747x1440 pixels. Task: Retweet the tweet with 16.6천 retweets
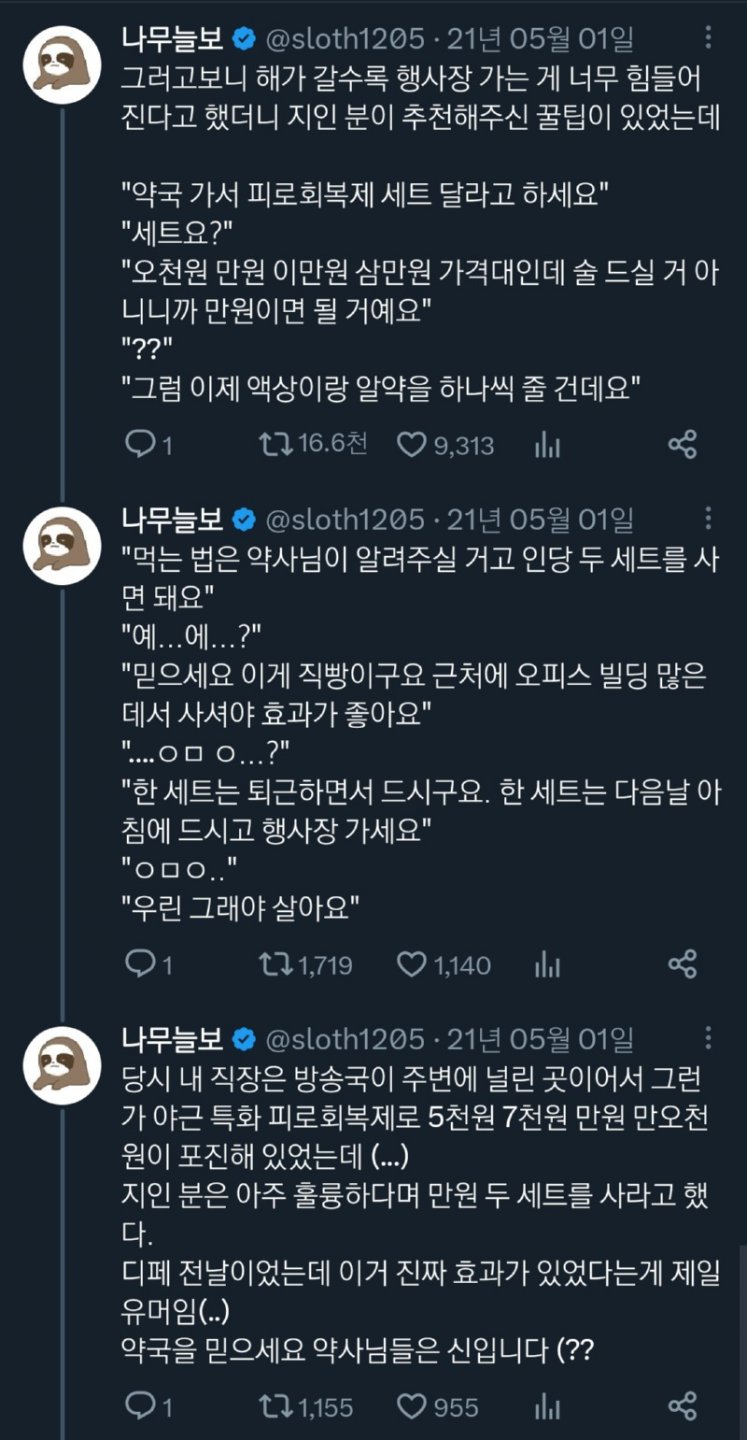tap(275, 444)
